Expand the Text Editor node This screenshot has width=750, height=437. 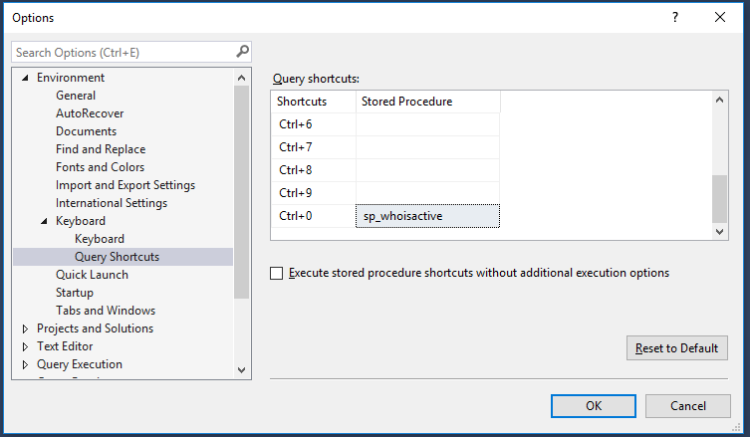tap(26, 347)
